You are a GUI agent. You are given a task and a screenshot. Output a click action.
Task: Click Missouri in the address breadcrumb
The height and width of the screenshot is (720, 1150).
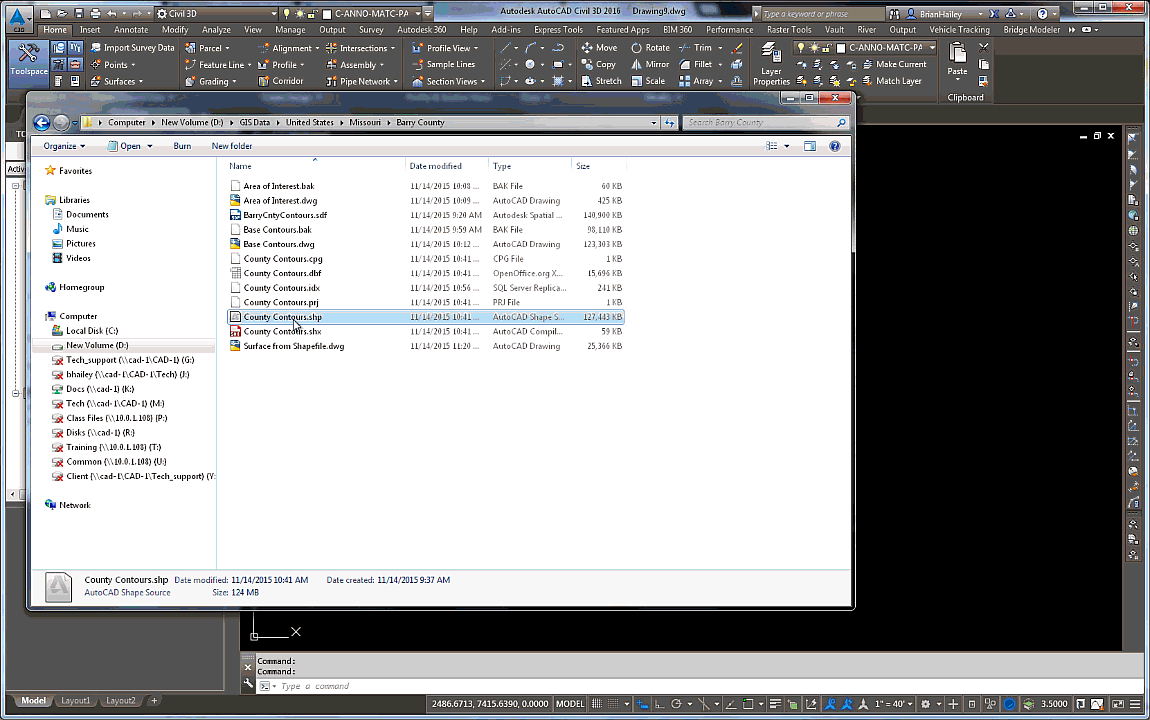(365, 122)
